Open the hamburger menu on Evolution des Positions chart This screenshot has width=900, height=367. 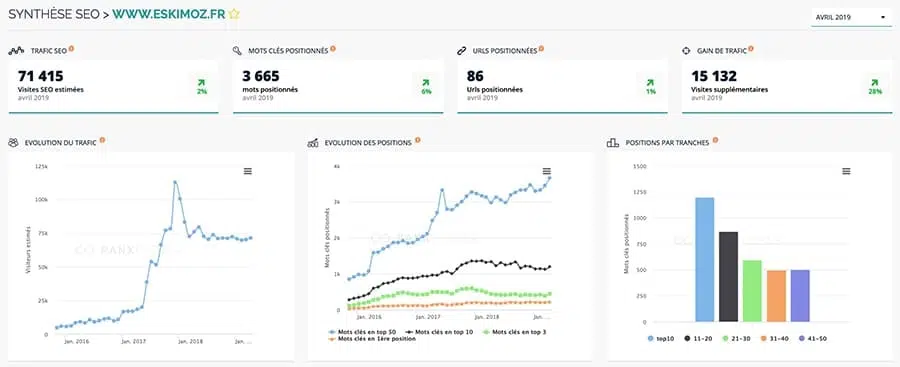pyautogui.click(x=546, y=171)
